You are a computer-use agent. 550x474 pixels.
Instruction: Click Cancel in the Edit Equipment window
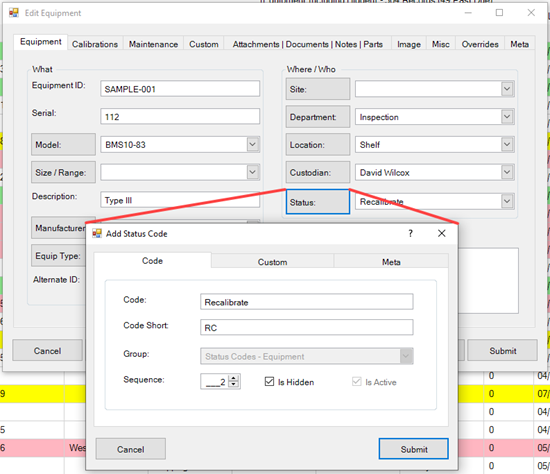pos(47,350)
